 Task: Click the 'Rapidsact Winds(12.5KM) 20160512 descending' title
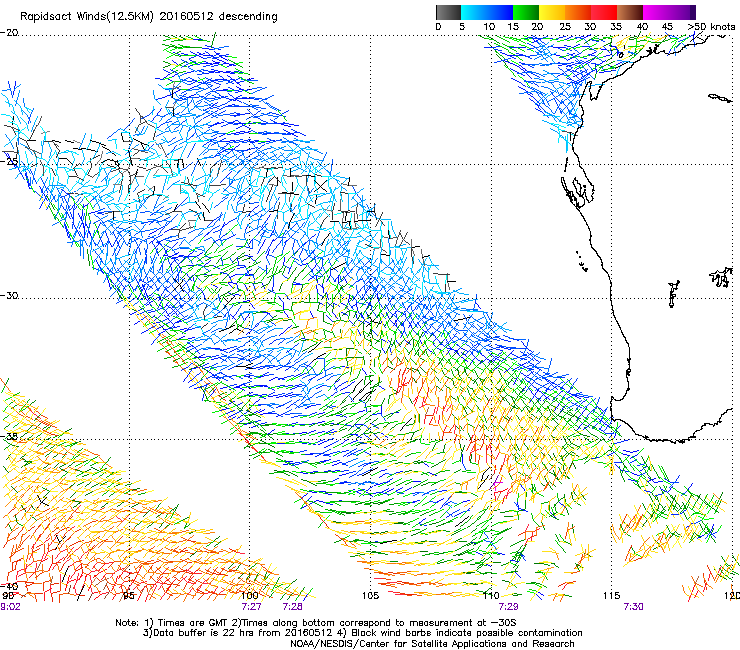pos(149,17)
